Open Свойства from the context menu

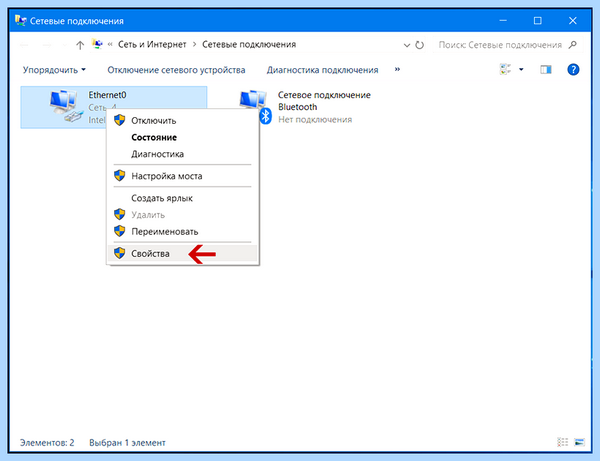pos(183,253)
